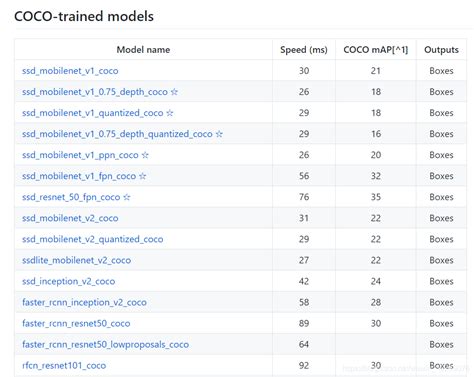Click ssd_mobilenet_v2_quantized_coco link
The height and width of the screenshot is (377, 474).
click(x=93, y=239)
